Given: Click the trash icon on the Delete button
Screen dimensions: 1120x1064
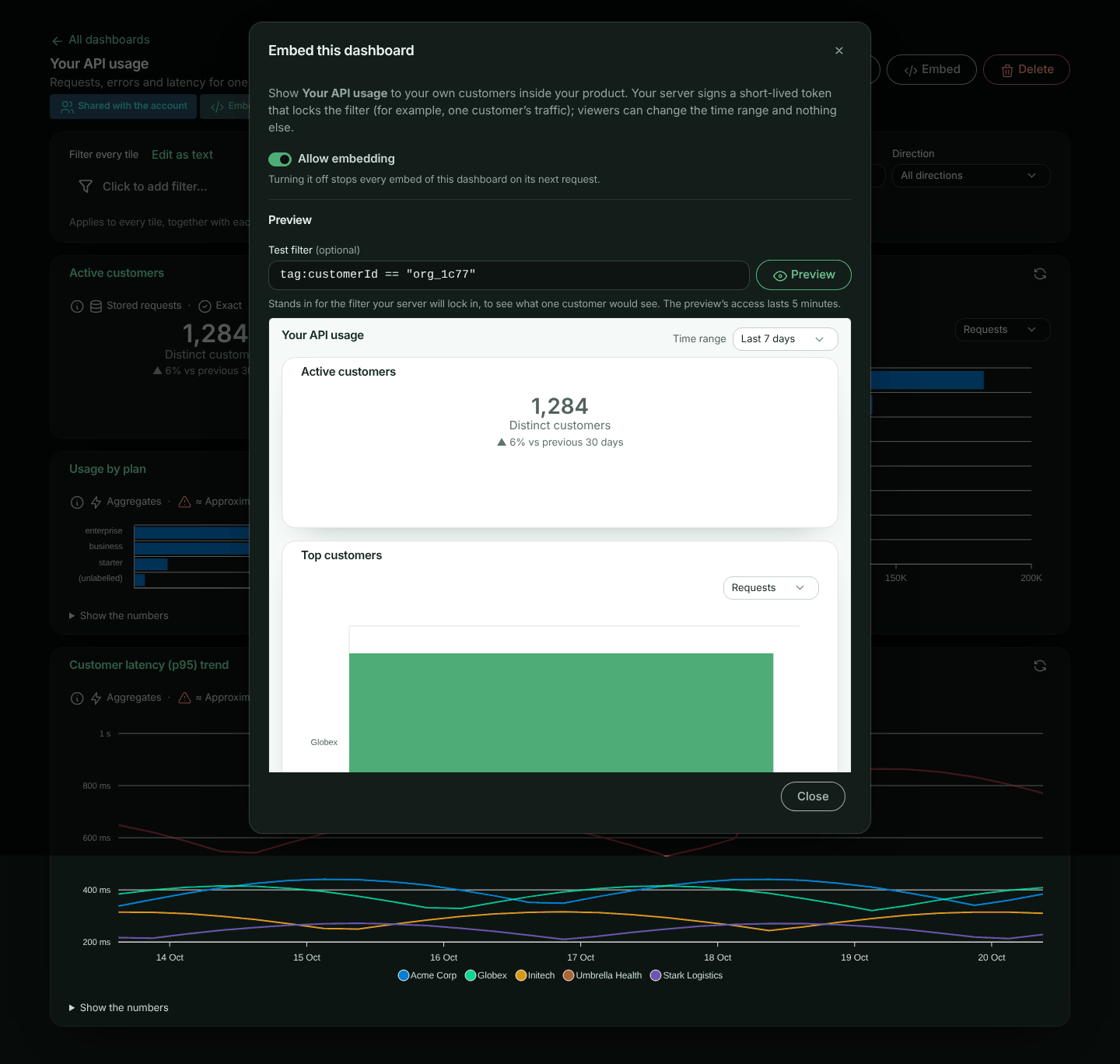Looking at the screenshot, I should click(1007, 71).
